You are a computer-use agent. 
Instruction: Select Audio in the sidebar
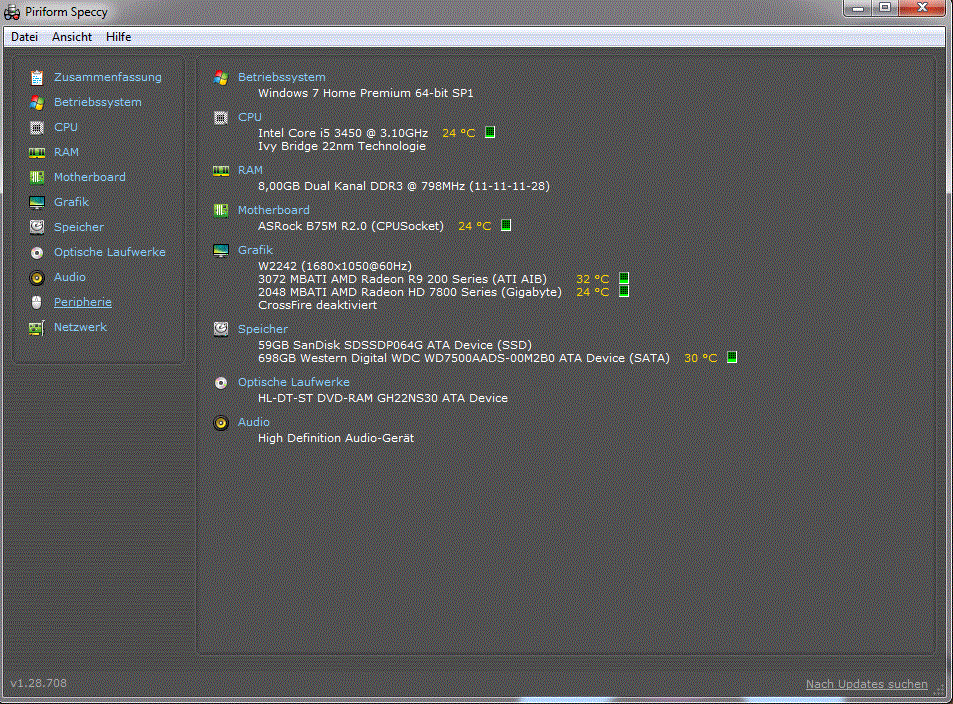point(69,277)
